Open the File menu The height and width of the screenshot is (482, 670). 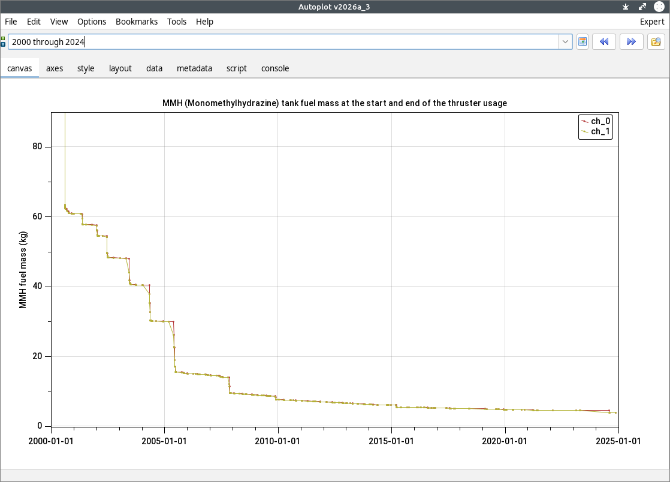click(12, 21)
